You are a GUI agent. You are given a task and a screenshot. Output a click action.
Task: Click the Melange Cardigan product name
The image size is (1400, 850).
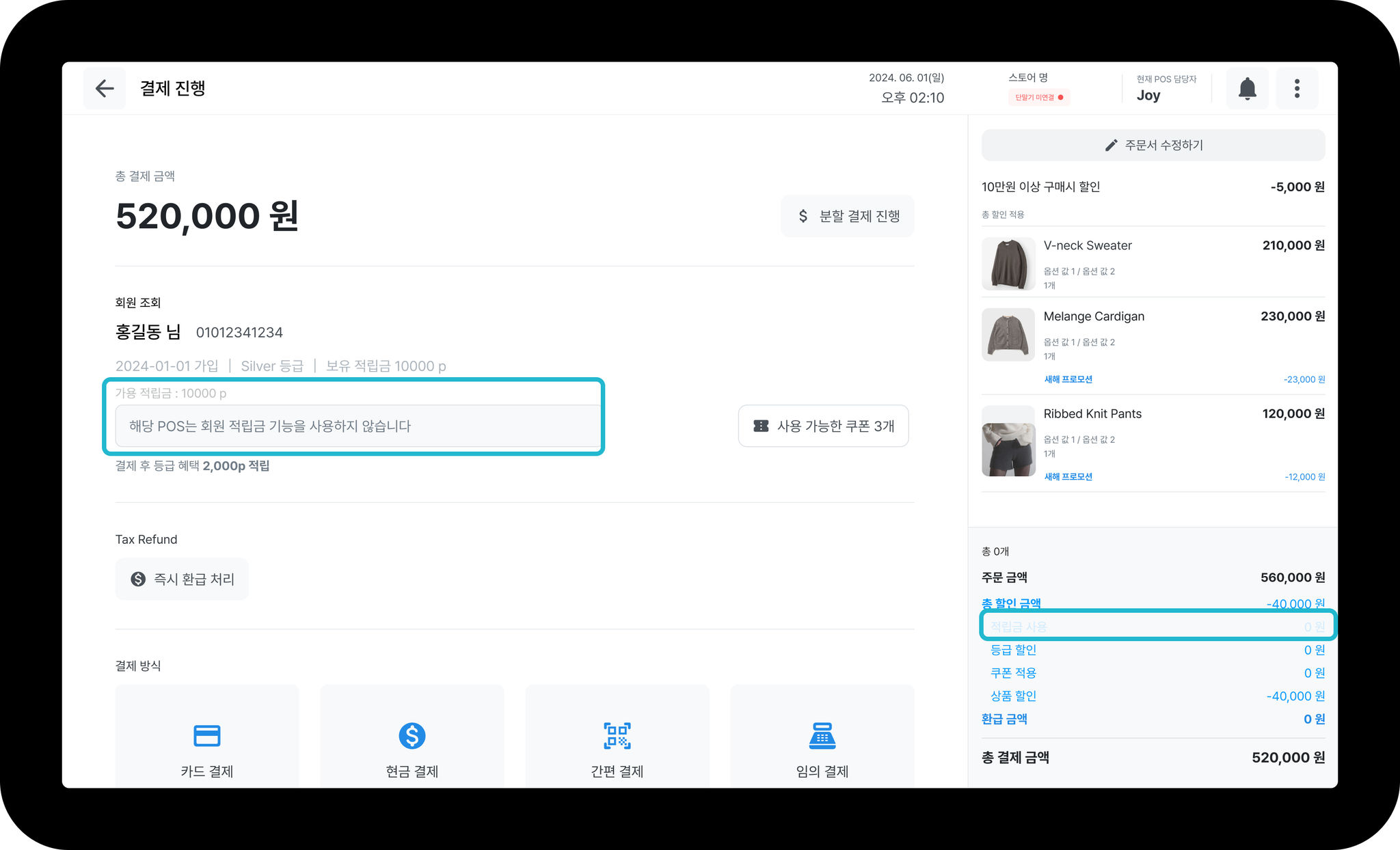(x=1094, y=316)
